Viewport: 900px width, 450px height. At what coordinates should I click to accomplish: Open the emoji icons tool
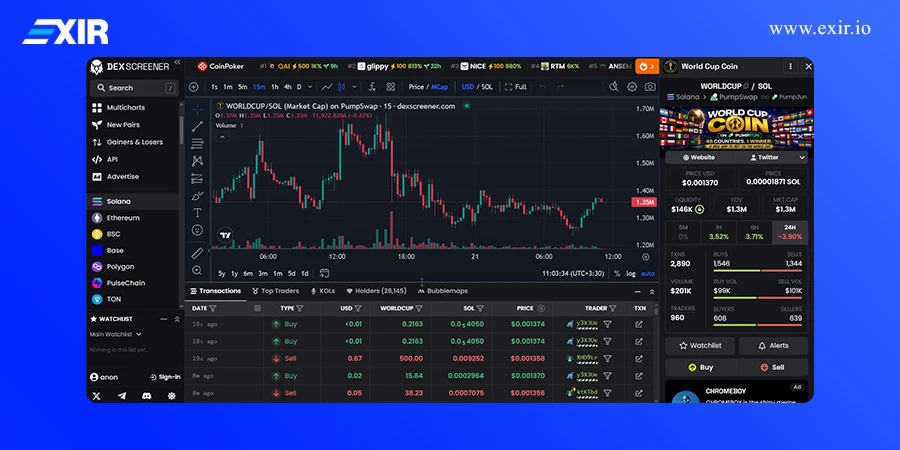pyautogui.click(x=197, y=230)
